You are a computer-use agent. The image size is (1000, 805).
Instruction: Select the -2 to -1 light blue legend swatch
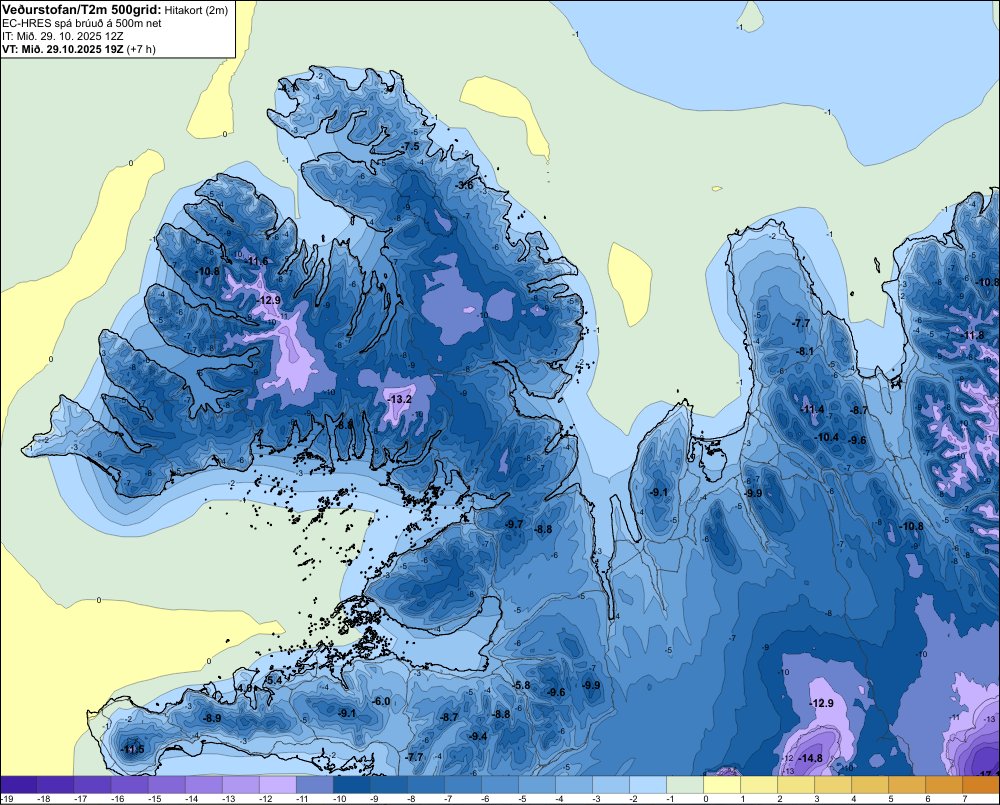[648, 785]
